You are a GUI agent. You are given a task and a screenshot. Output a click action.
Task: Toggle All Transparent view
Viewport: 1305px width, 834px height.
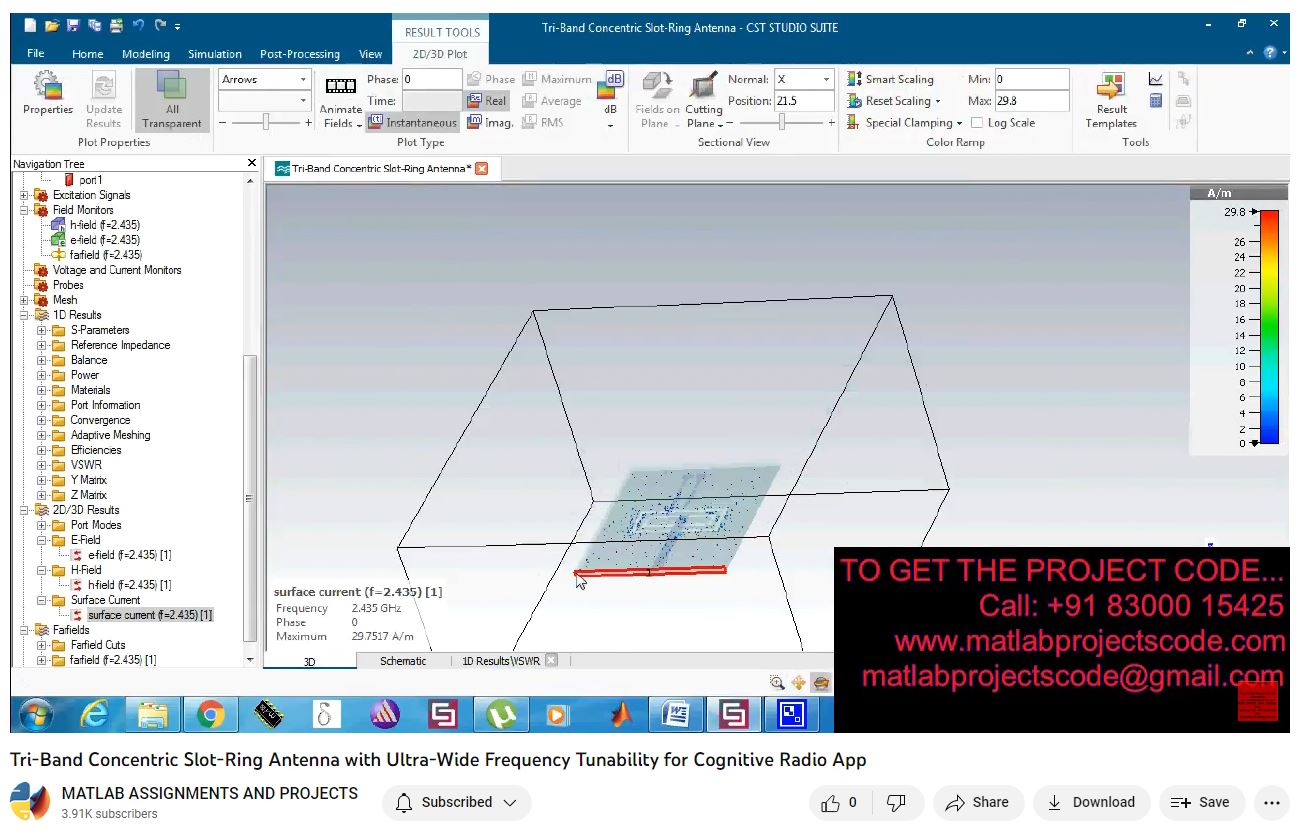172,99
